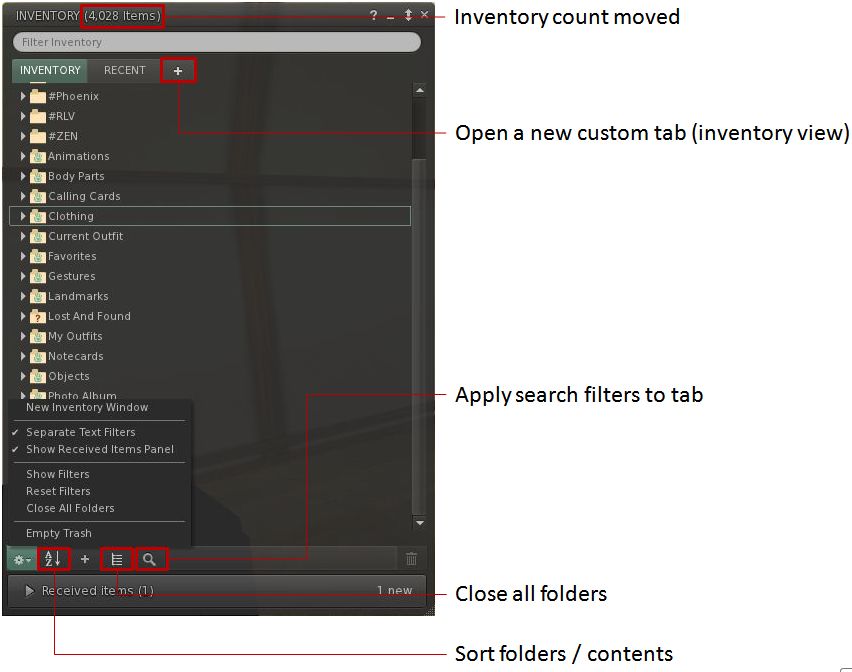Open a new custom tab with plus
The width and height of the screenshot is (852, 672).
pos(178,71)
